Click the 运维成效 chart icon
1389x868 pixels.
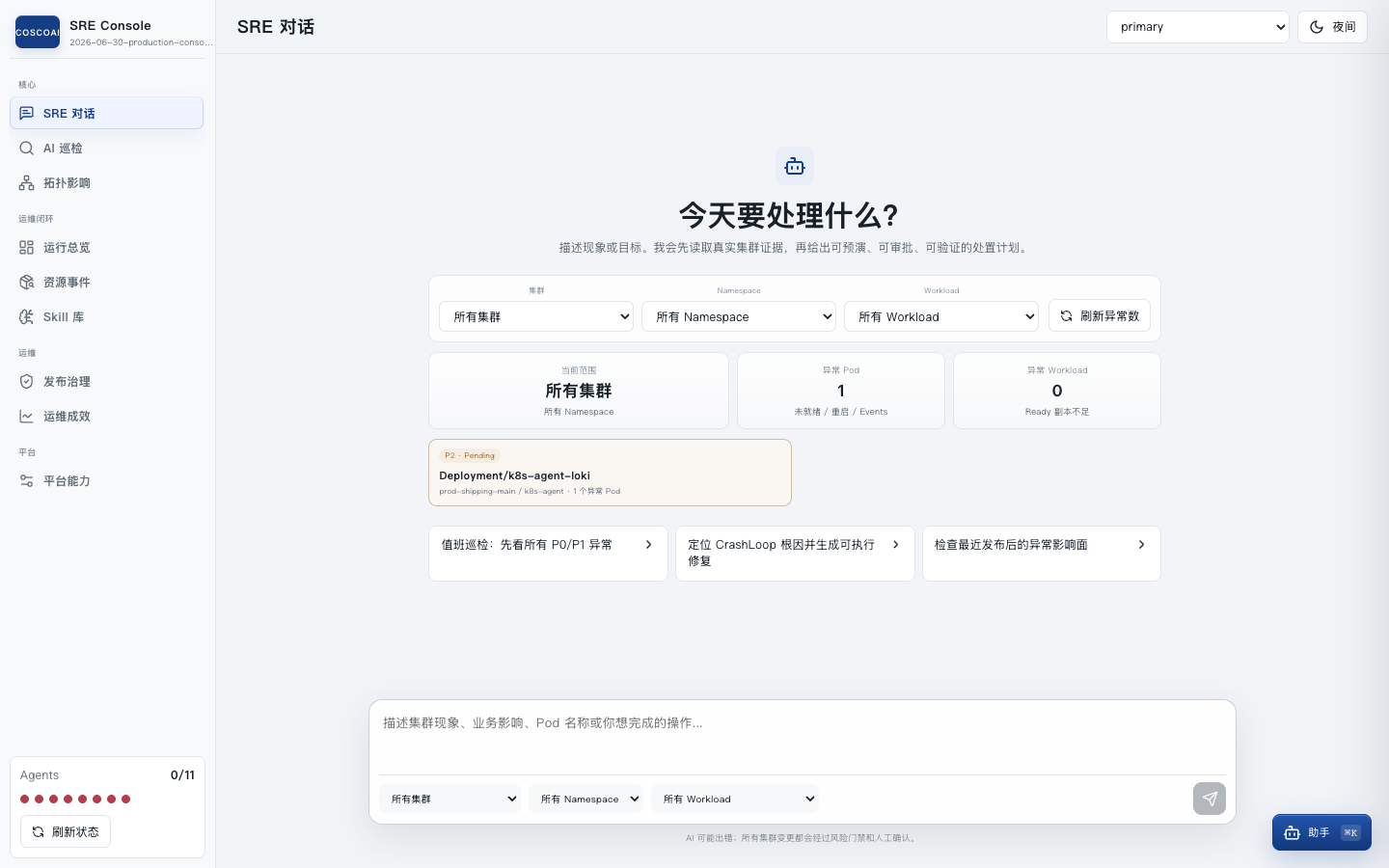[27, 416]
